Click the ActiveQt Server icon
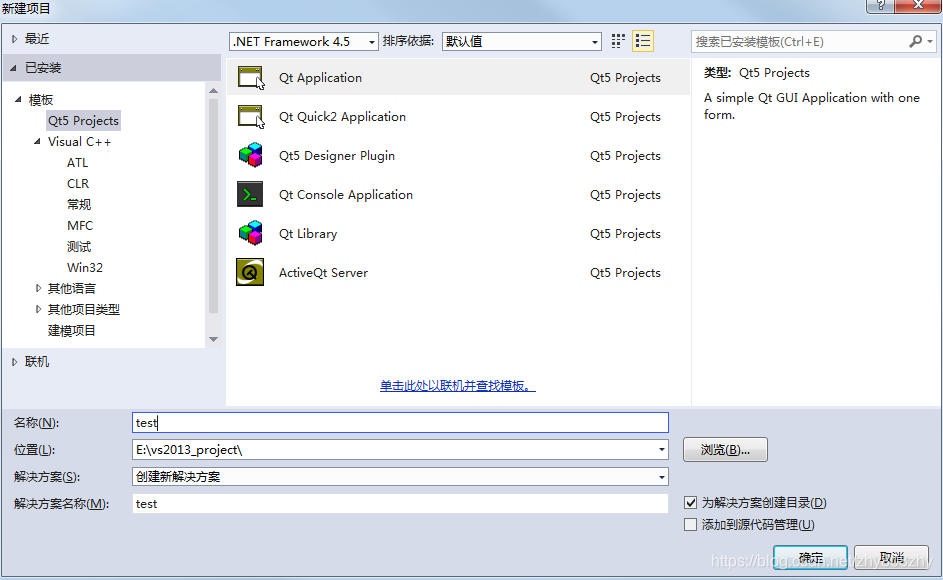 [250, 273]
